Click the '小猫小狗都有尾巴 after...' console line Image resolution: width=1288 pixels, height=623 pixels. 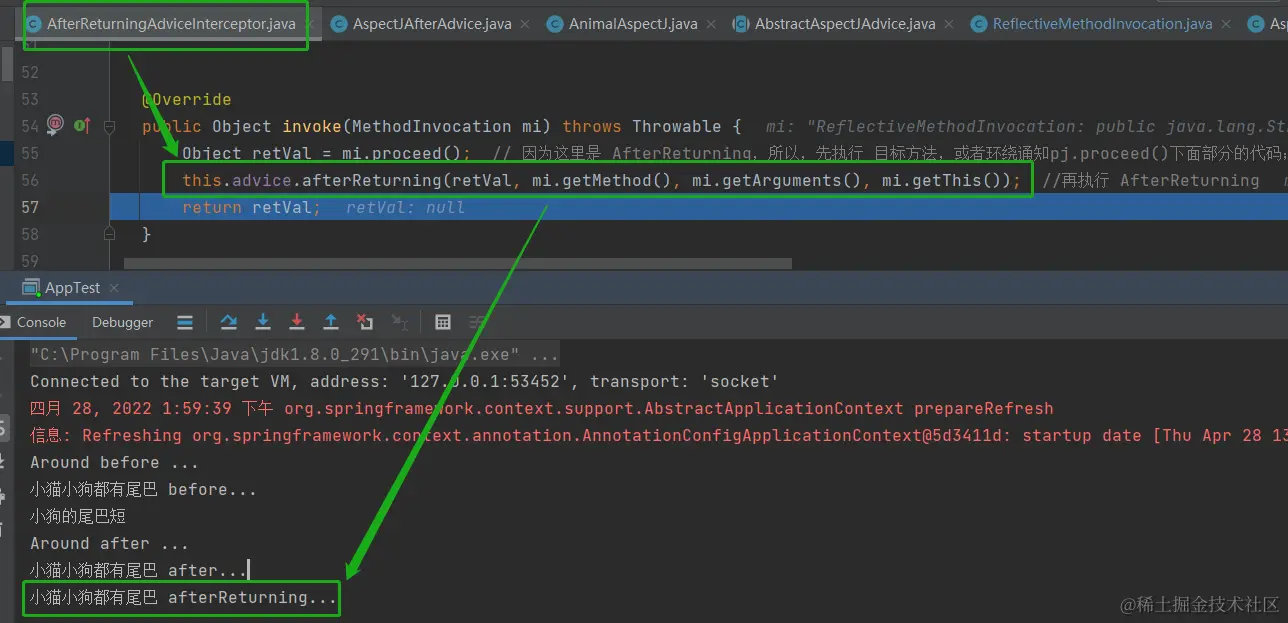click(138, 570)
